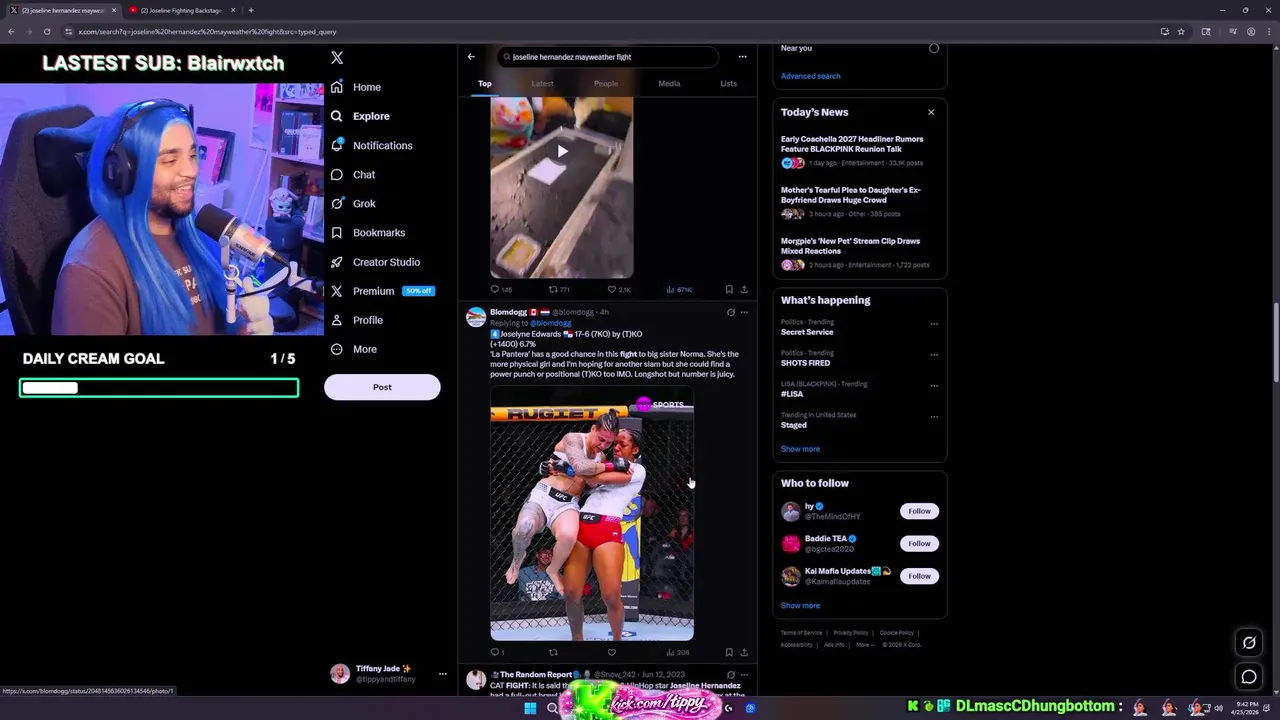Open options for #LISA trend

coord(934,385)
